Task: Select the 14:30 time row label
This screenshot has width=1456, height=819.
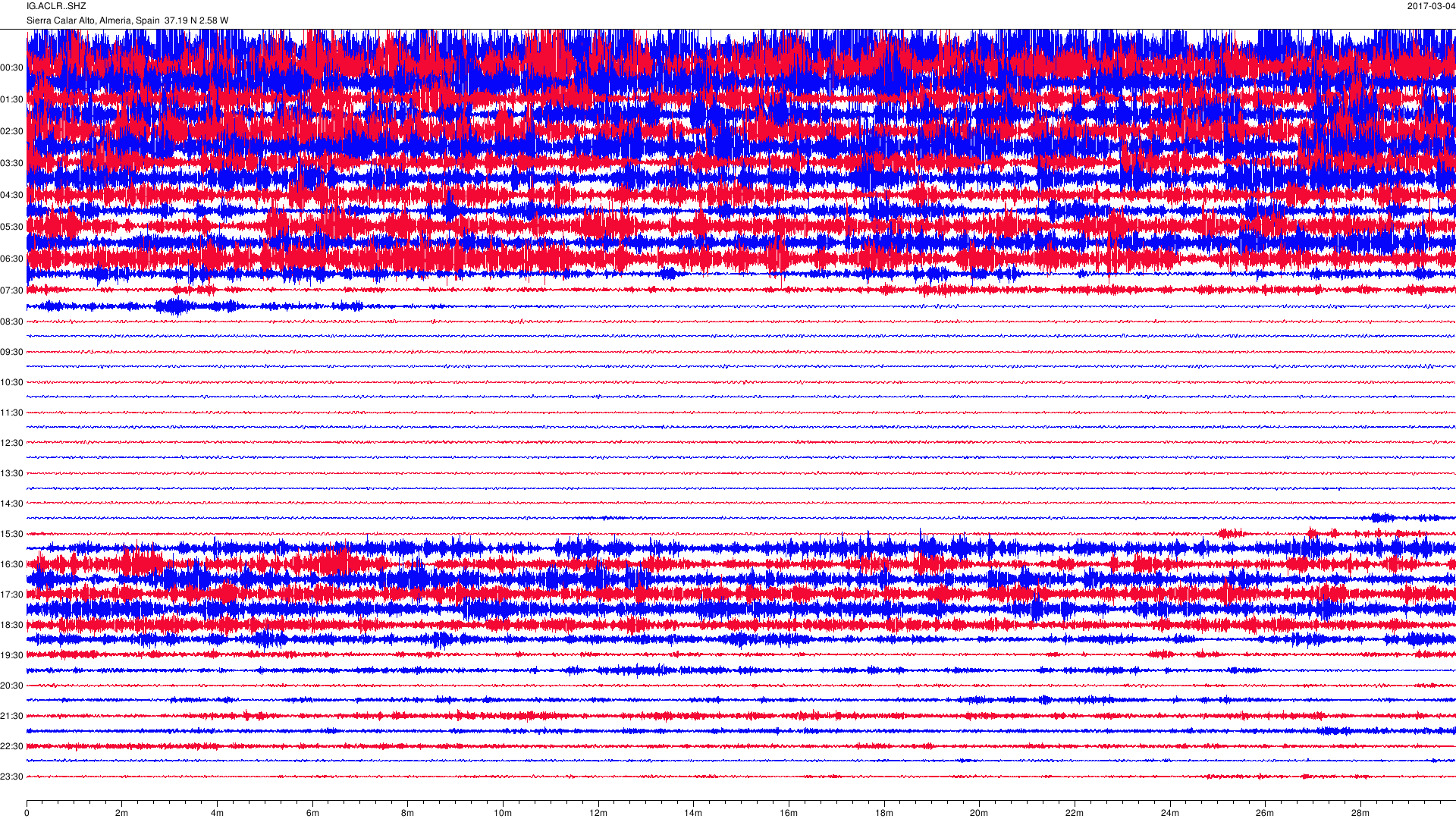Action: pos(12,504)
